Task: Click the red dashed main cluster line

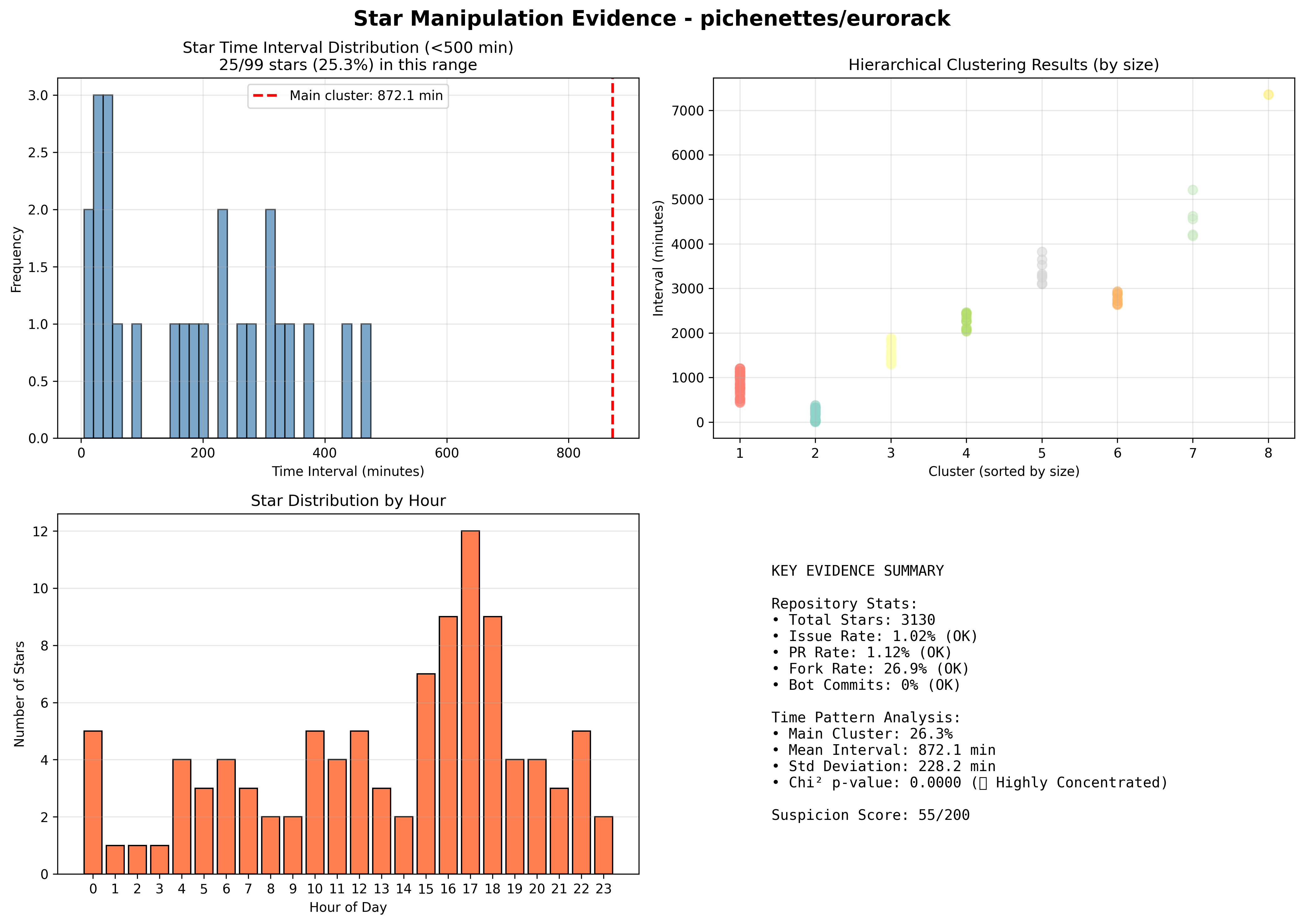Action: (612, 258)
